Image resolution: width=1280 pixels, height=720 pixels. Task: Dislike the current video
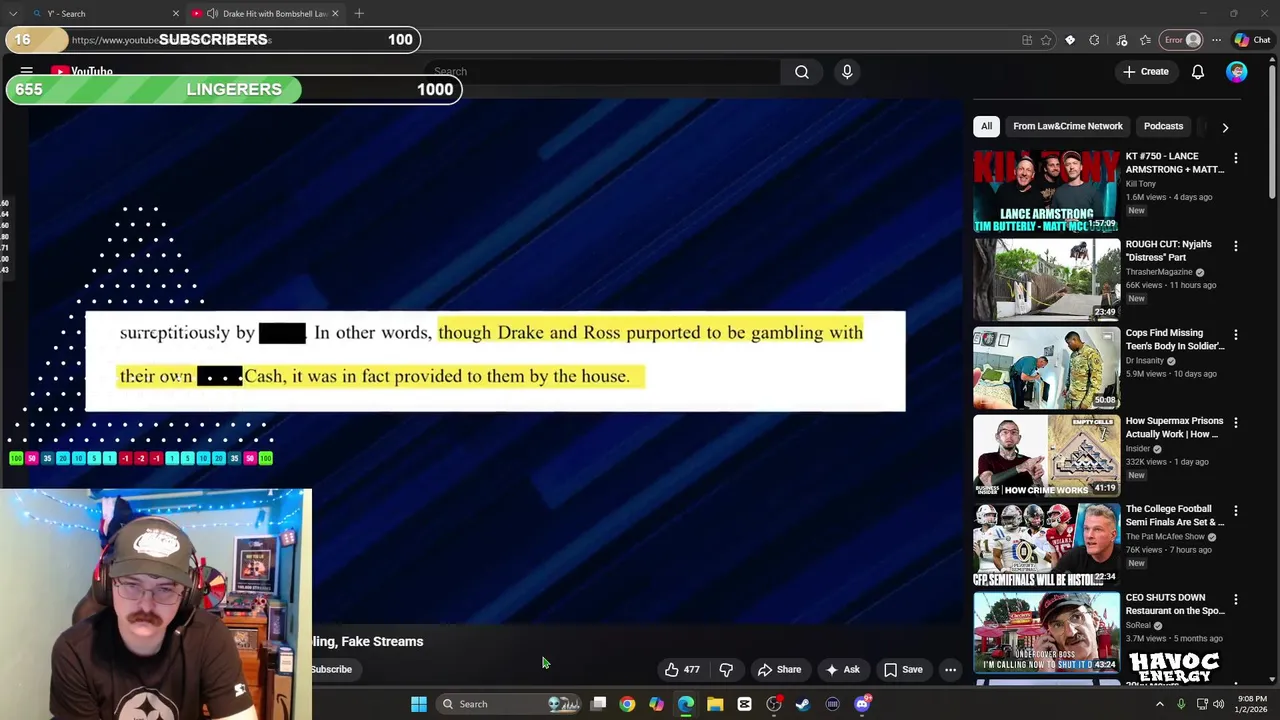coord(726,670)
